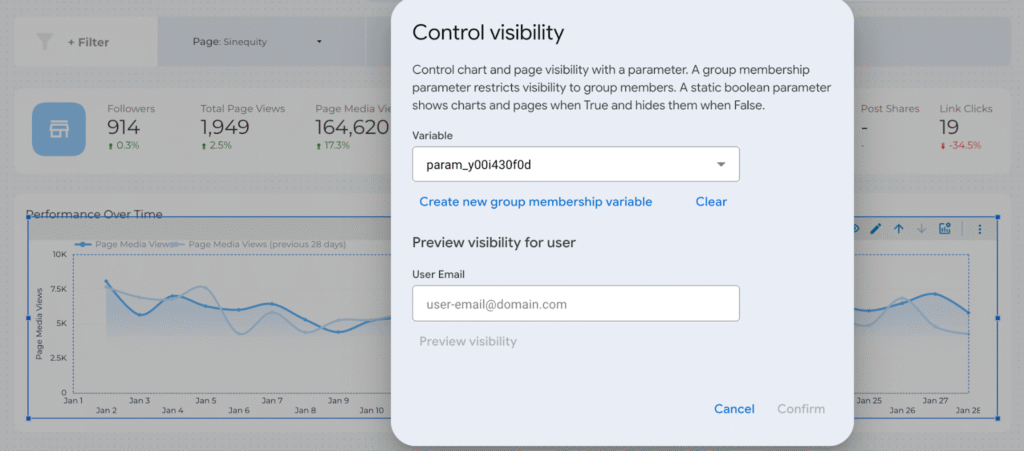Click the Link Clicks scorecard
This screenshot has height=451, width=1024.
coord(964,127)
